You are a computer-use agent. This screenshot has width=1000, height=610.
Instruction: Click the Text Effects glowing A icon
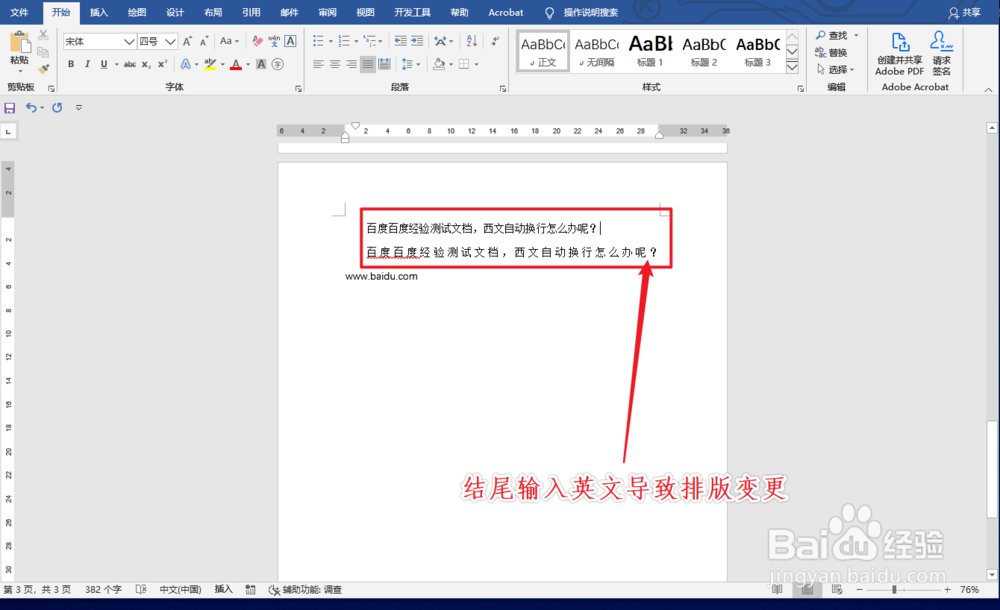[x=186, y=64]
